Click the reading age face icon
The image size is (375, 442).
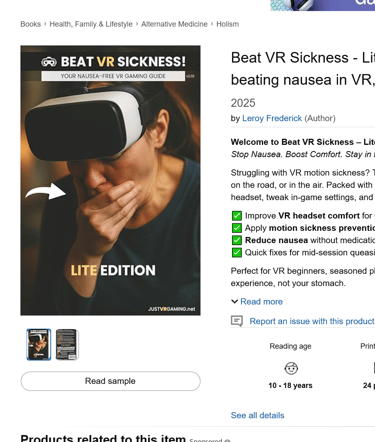click(291, 368)
